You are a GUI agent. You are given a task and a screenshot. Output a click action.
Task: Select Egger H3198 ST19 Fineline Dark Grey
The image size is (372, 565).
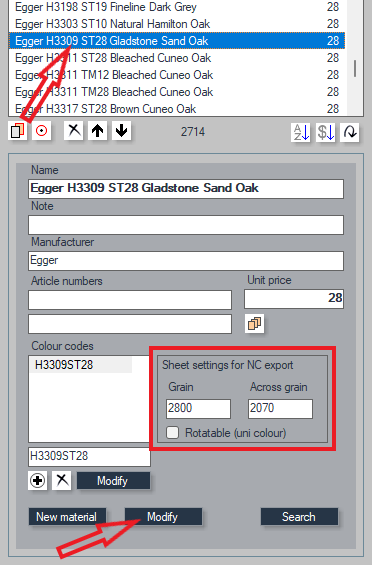[x=177, y=7]
